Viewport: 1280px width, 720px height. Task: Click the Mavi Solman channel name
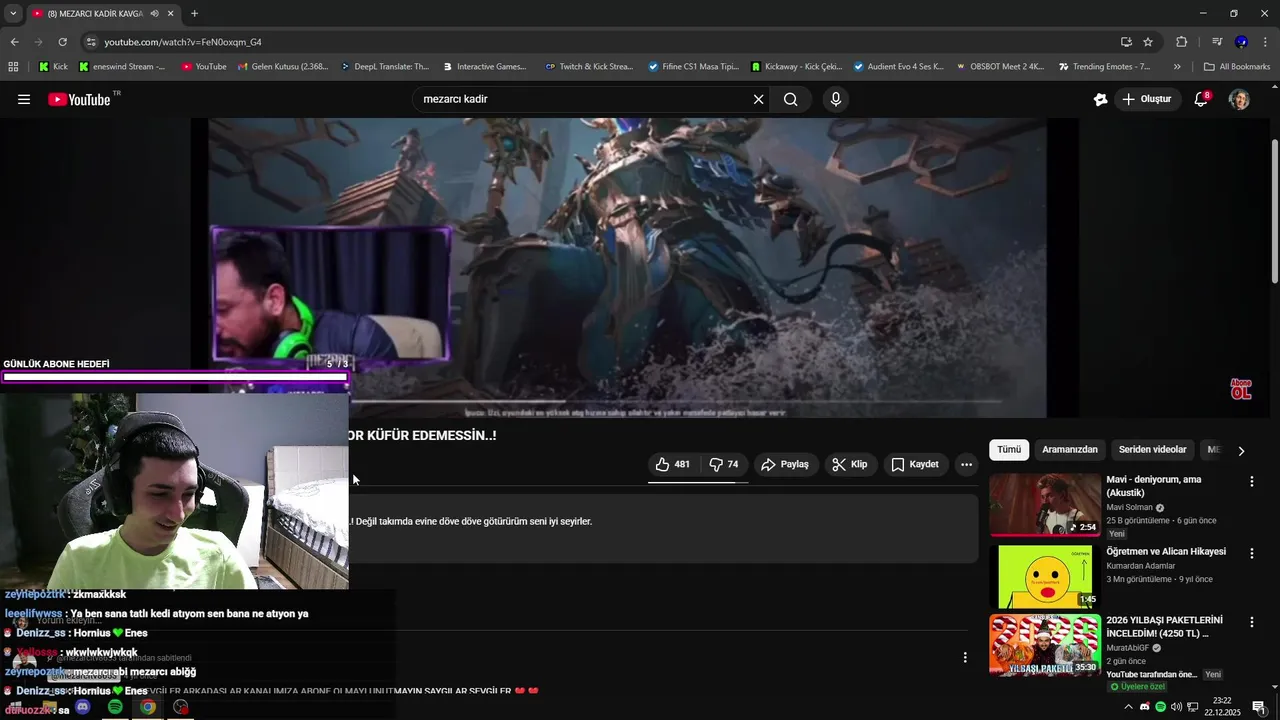1129,507
